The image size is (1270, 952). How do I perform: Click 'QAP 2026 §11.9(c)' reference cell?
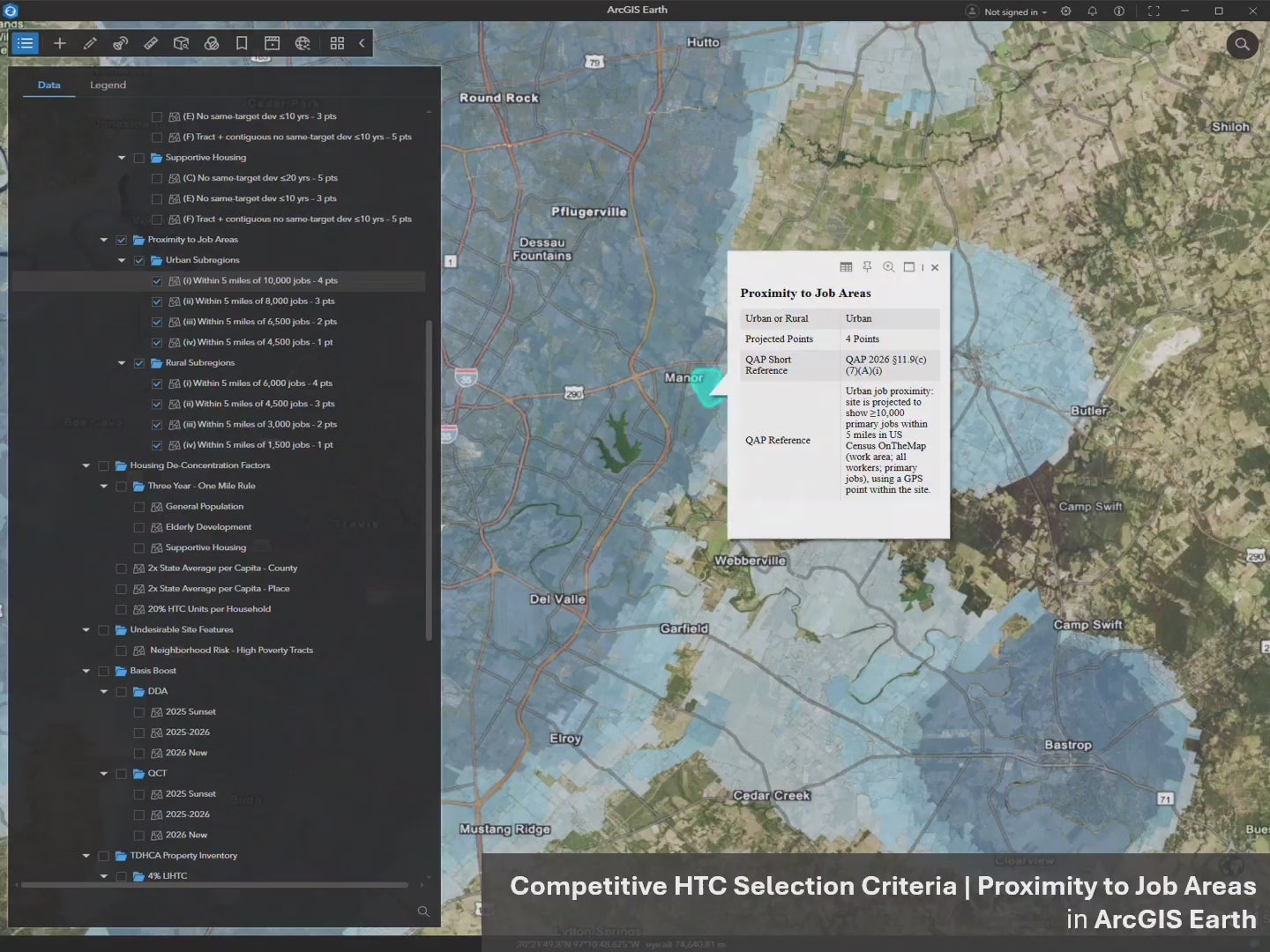[x=891, y=365]
